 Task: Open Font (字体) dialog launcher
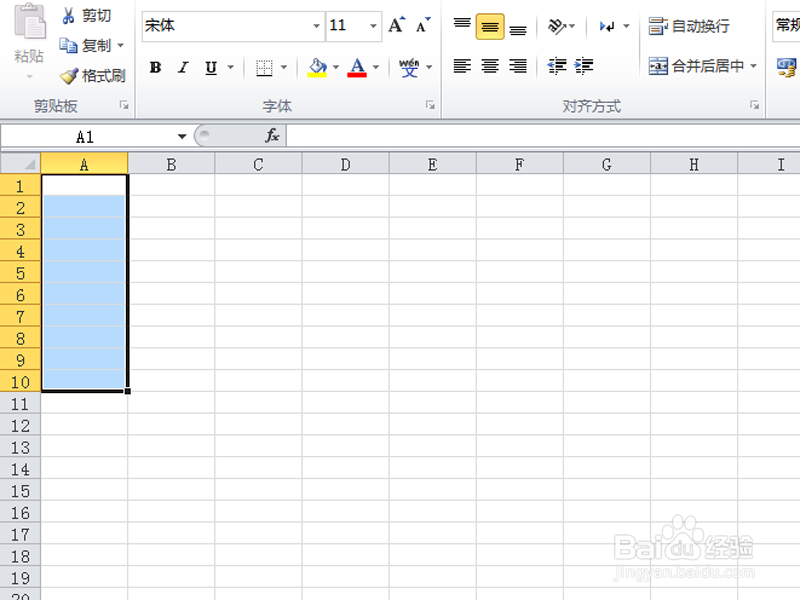click(x=430, y=105)
